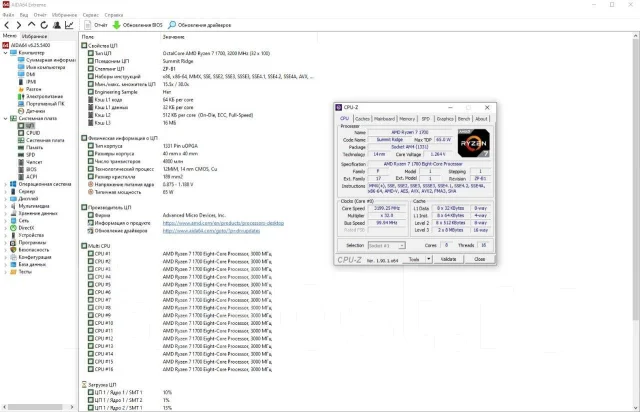Refresh the page with the circular arrow icon
Viewport: 640px width, 412px height.
[x=44, y=25]
